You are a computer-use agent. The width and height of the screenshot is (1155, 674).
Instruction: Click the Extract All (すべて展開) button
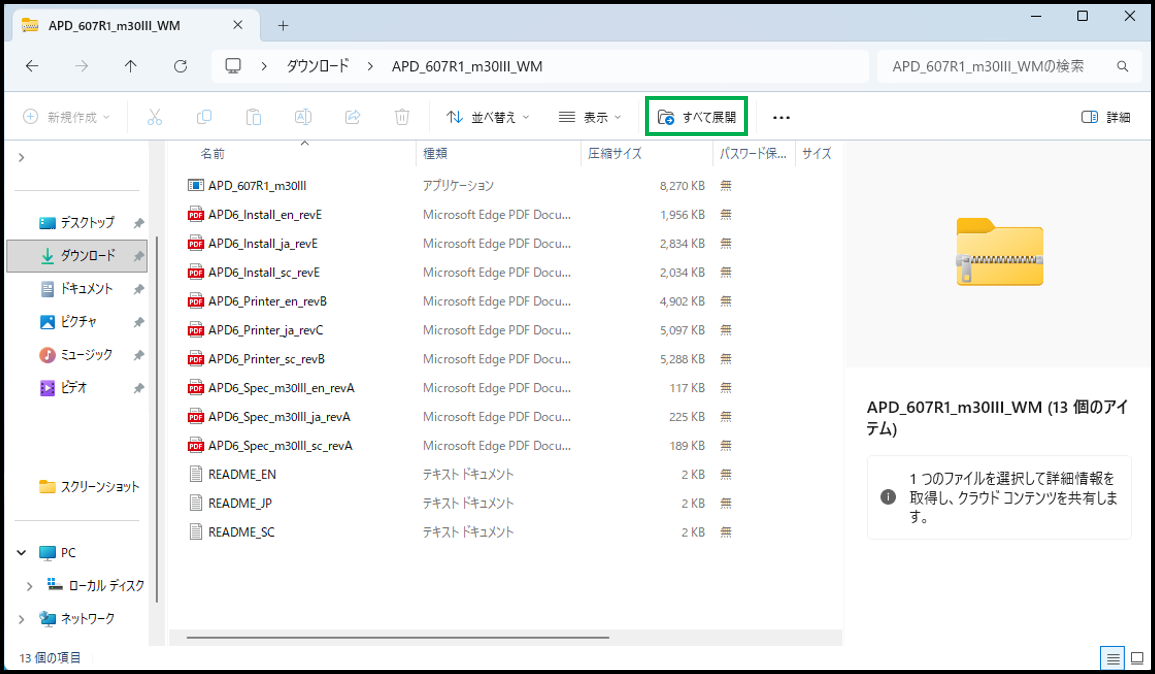tap(697, 117)
